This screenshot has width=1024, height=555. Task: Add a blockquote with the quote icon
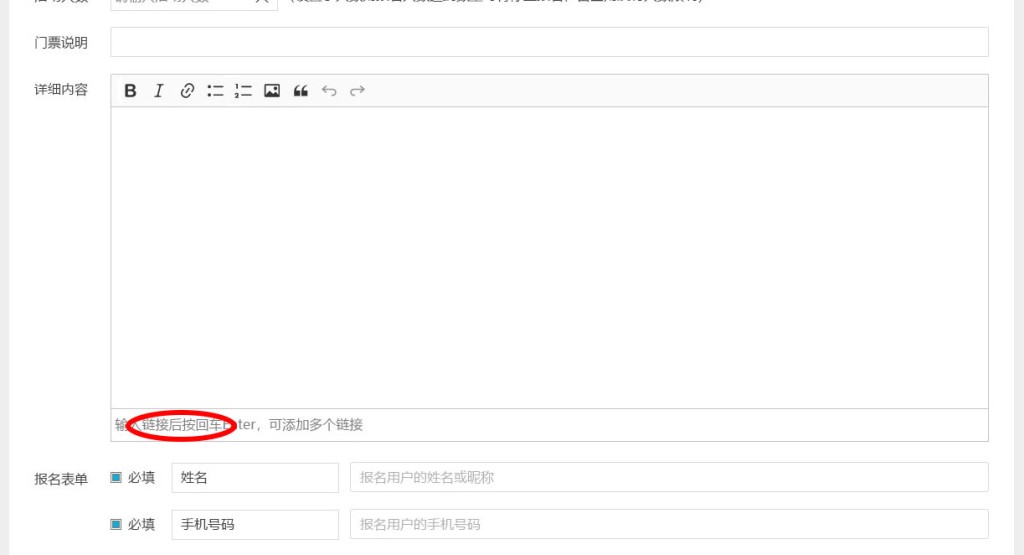point(300,91)
